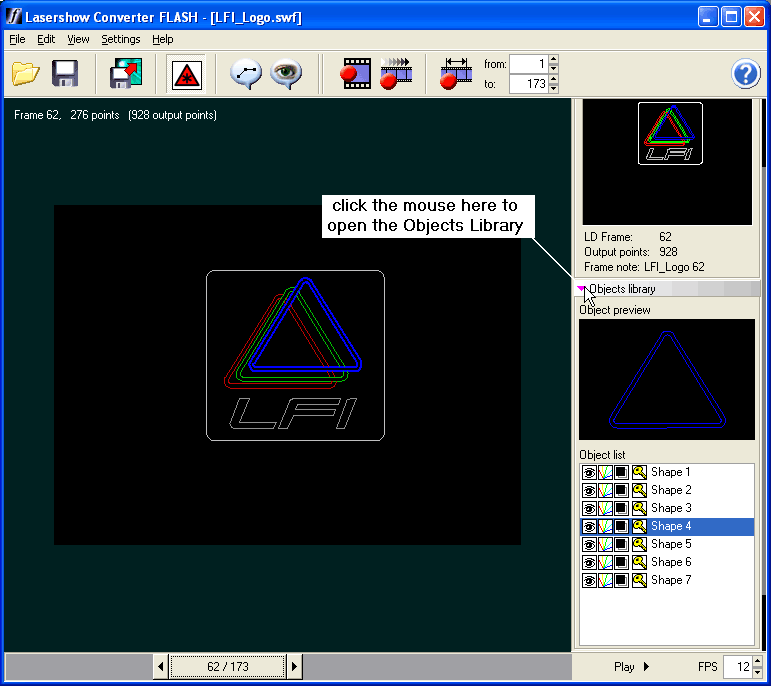Click the blue triangle object preview
Image resolution: width=771 pixels, height=686 pixels.
coord(667,380)
